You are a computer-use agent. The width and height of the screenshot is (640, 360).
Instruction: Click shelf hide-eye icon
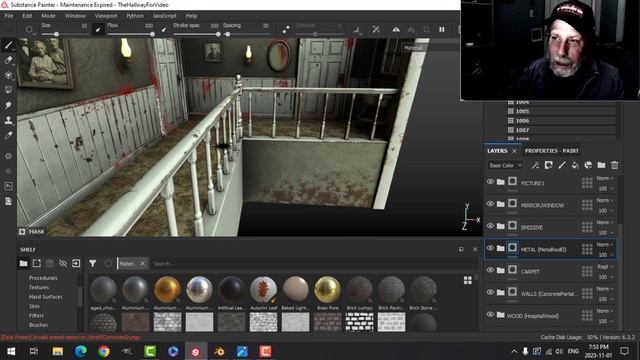(x=63, y=264)
